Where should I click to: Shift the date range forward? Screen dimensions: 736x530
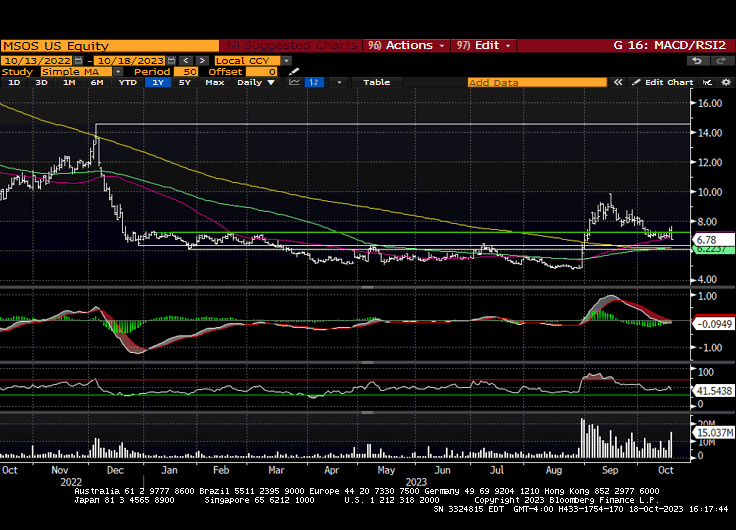coord(202,61)
